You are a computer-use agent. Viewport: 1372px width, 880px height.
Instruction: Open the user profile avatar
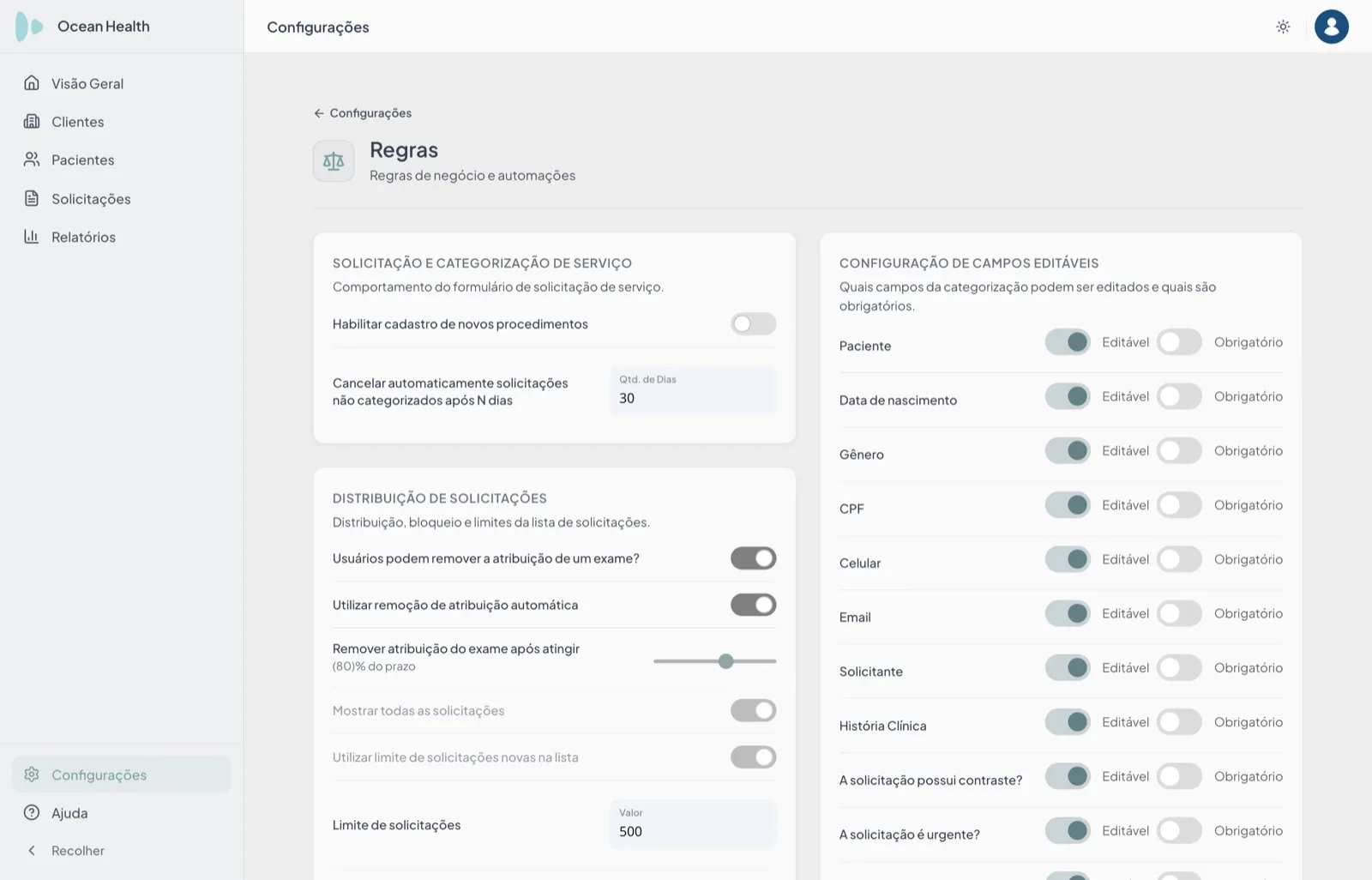(x=1331, y=27)
